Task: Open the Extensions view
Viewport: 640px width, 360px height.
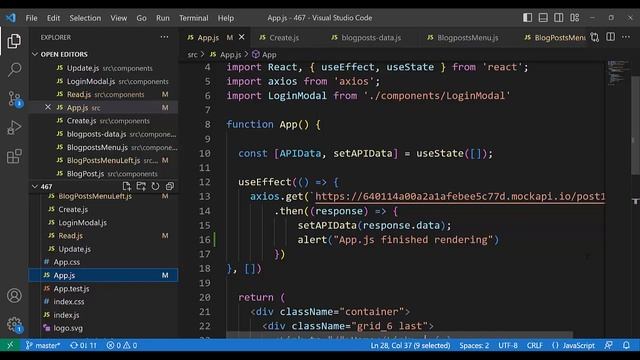Action: 14,156
